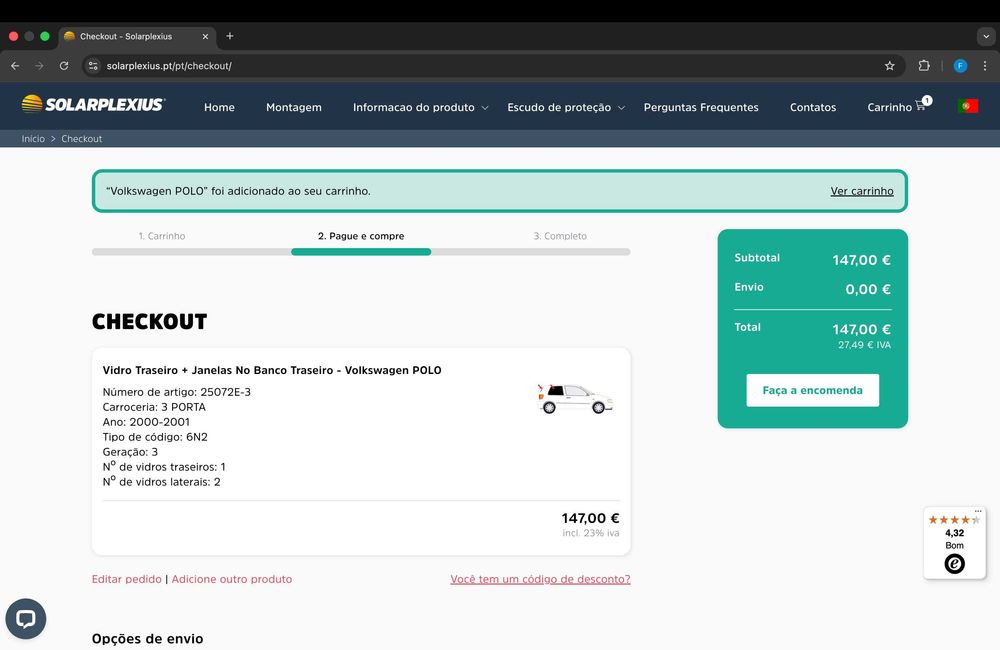This screenshot has height=650, width=1000.
Task: Click the site information icon in address bar
Action: click(93, 66)
